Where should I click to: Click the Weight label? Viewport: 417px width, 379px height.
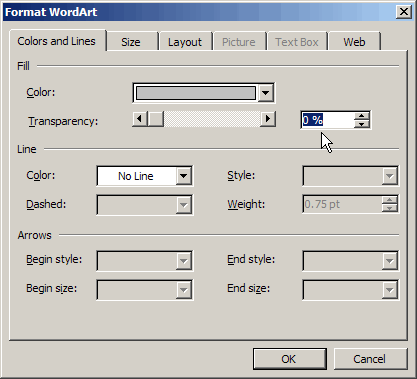[246, 204]
